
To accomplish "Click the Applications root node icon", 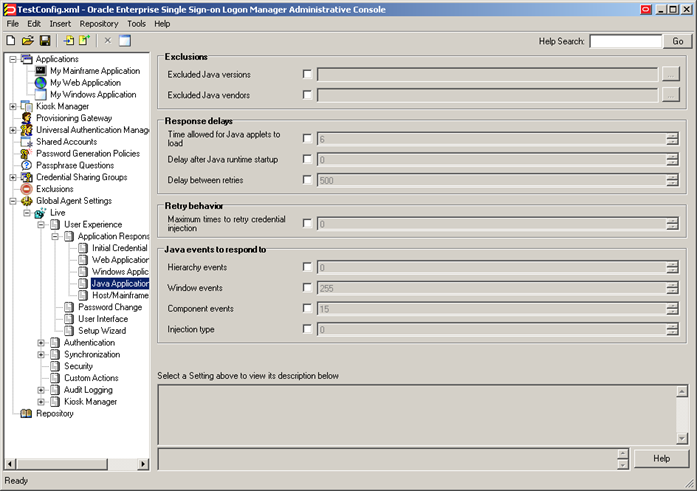I will click(27, 59).
